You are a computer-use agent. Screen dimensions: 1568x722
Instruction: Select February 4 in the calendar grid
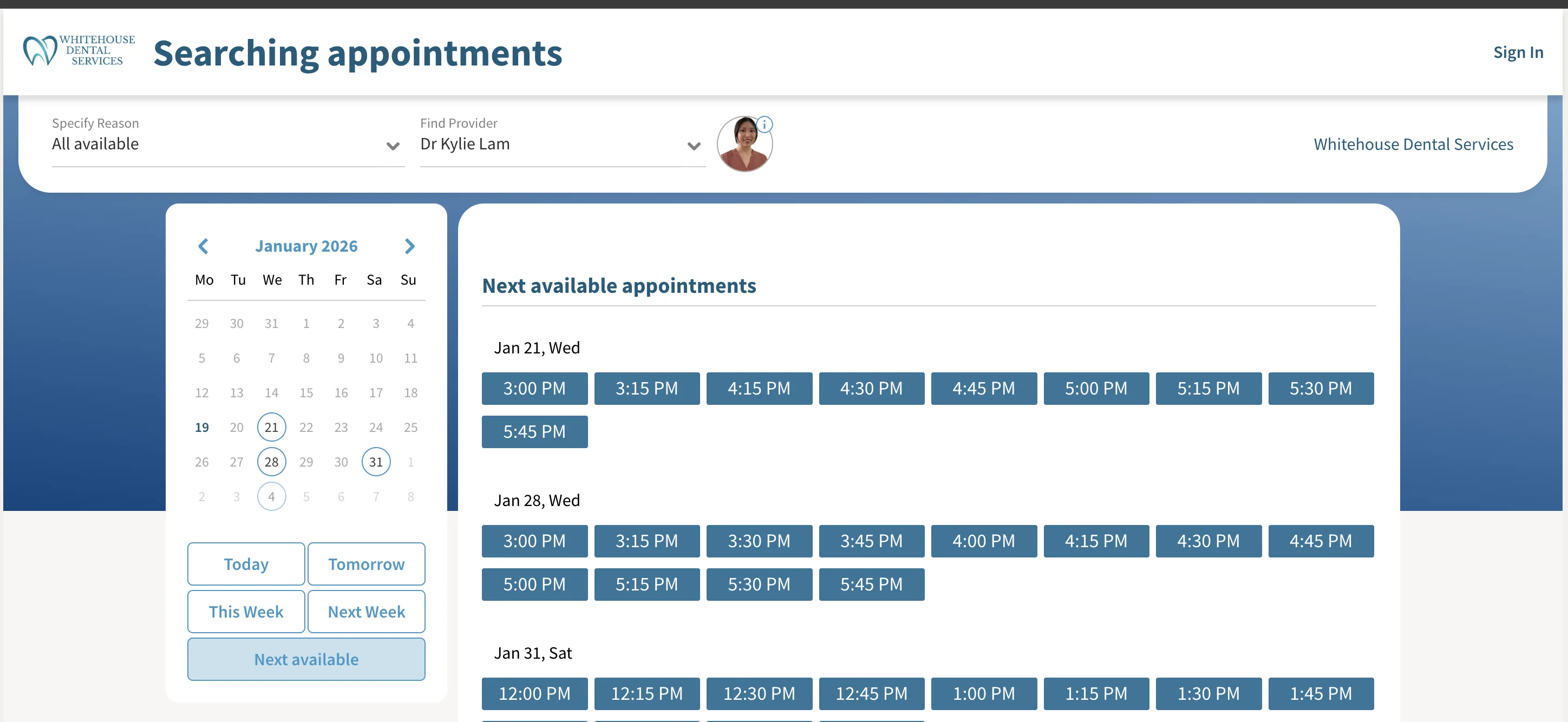point(271,496)
